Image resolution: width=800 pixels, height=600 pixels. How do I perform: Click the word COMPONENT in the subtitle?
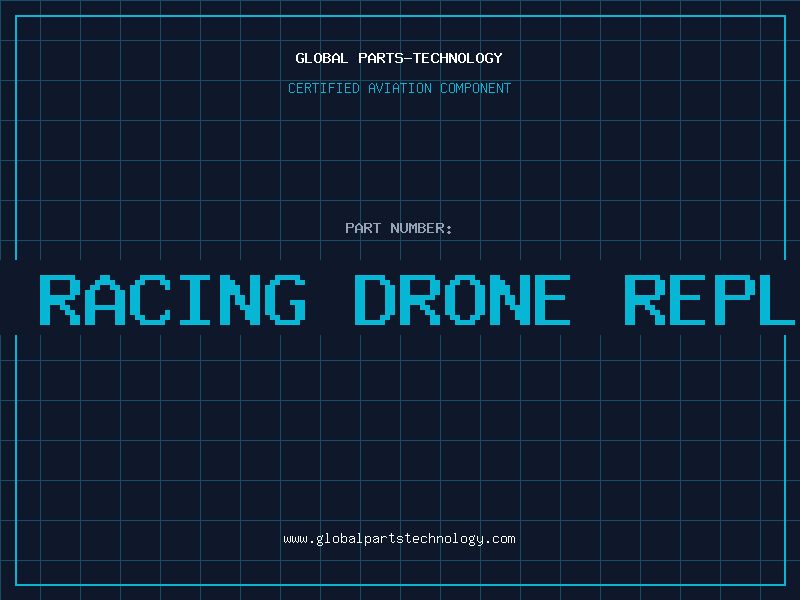(475, 88)
